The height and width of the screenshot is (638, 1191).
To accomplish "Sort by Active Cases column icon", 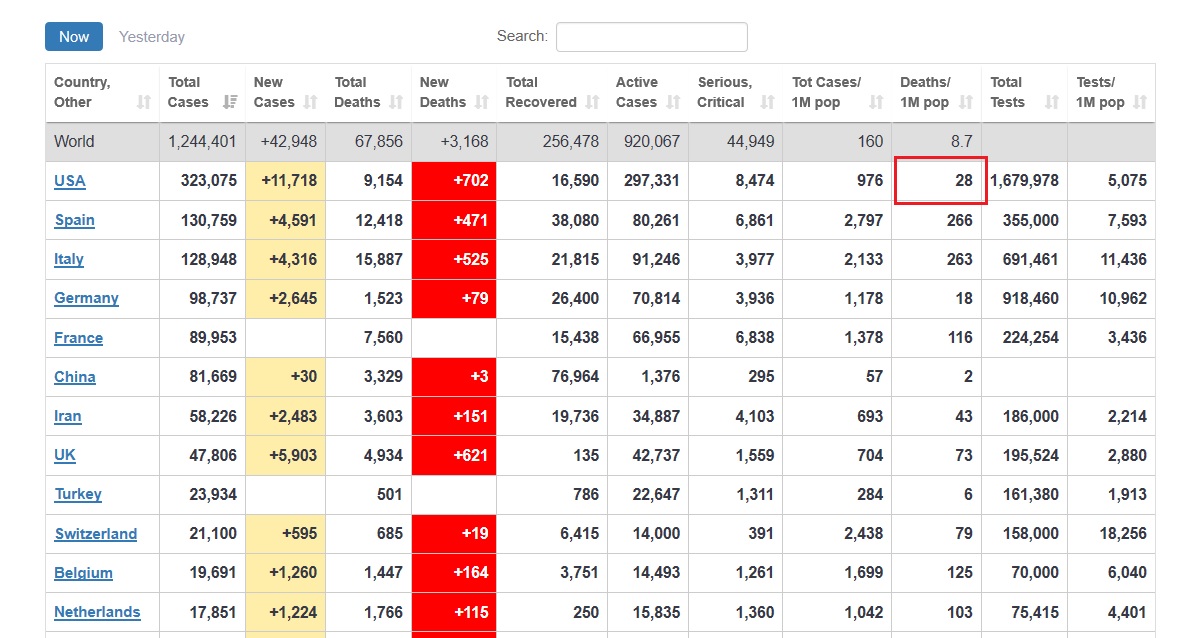I will pyautogui.click(x=673, y=102).
